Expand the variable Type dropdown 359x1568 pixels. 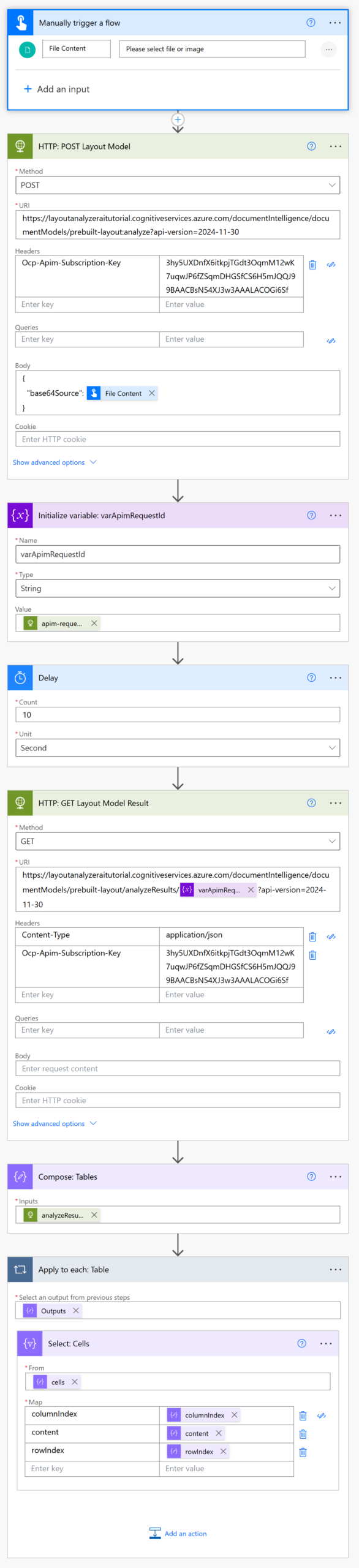coord(178,588)
